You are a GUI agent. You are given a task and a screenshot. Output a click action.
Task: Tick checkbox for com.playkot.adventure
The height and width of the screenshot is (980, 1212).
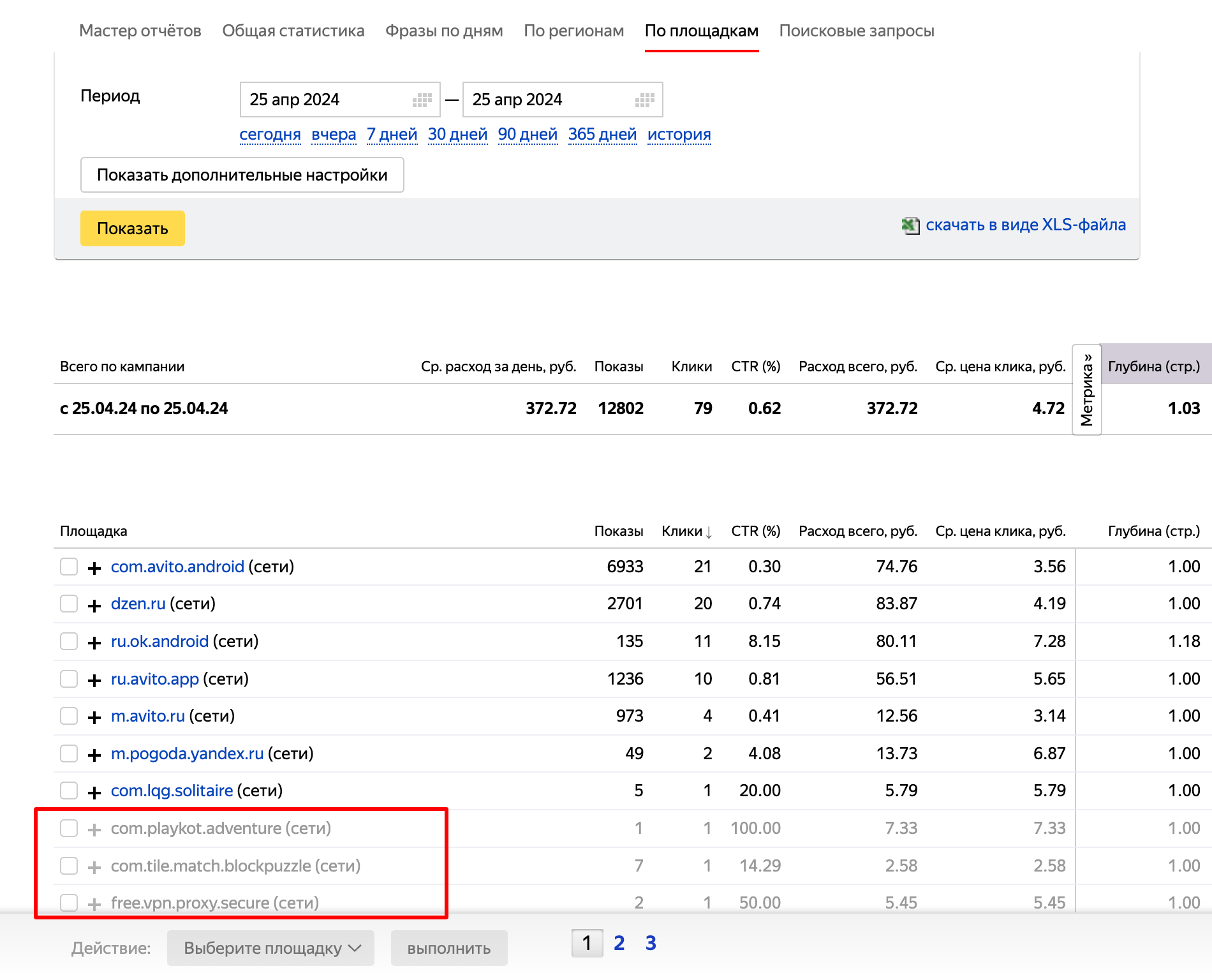point(69,828)
